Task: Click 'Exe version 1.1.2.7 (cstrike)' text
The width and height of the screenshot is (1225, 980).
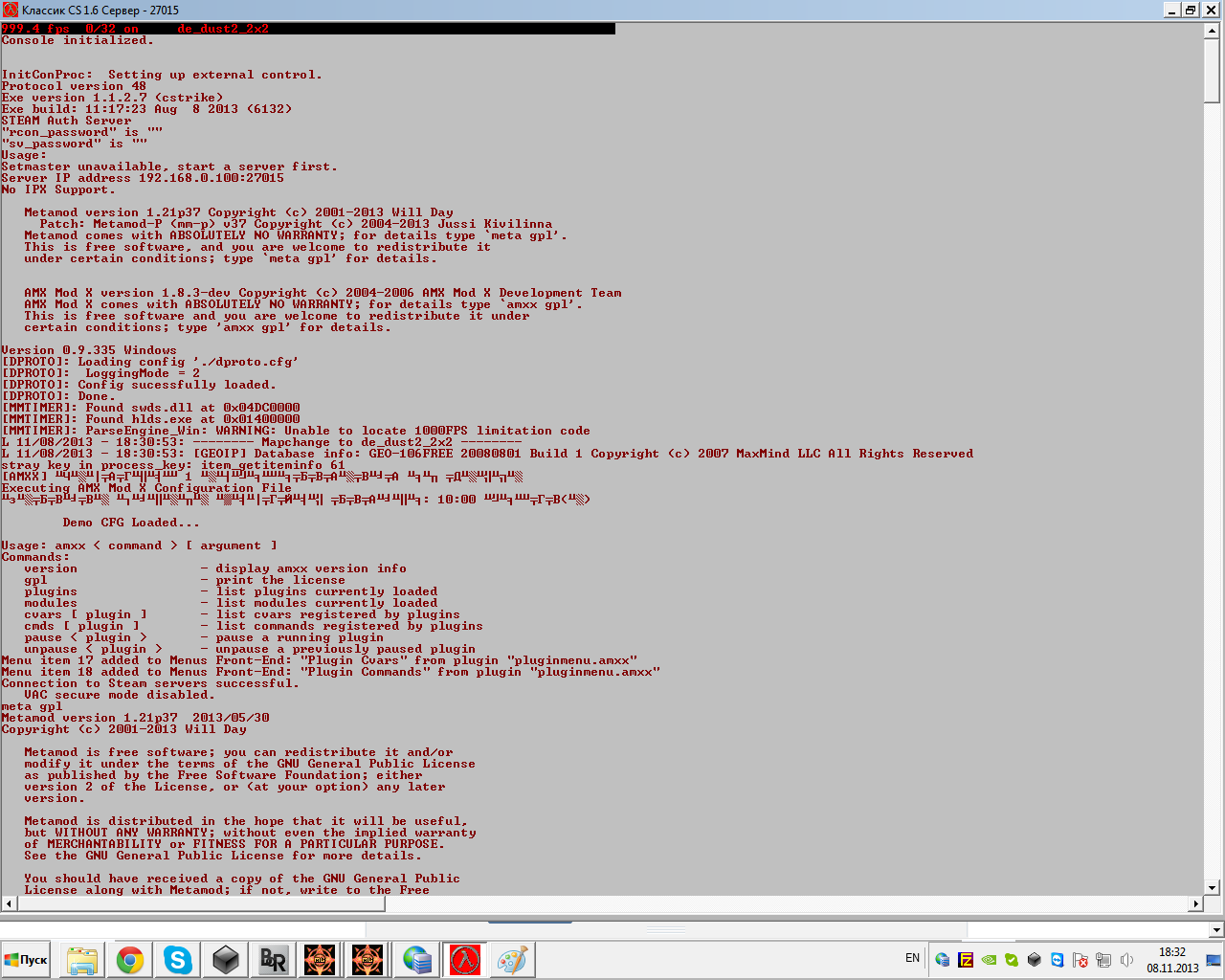Action: [x=112, y=98]
